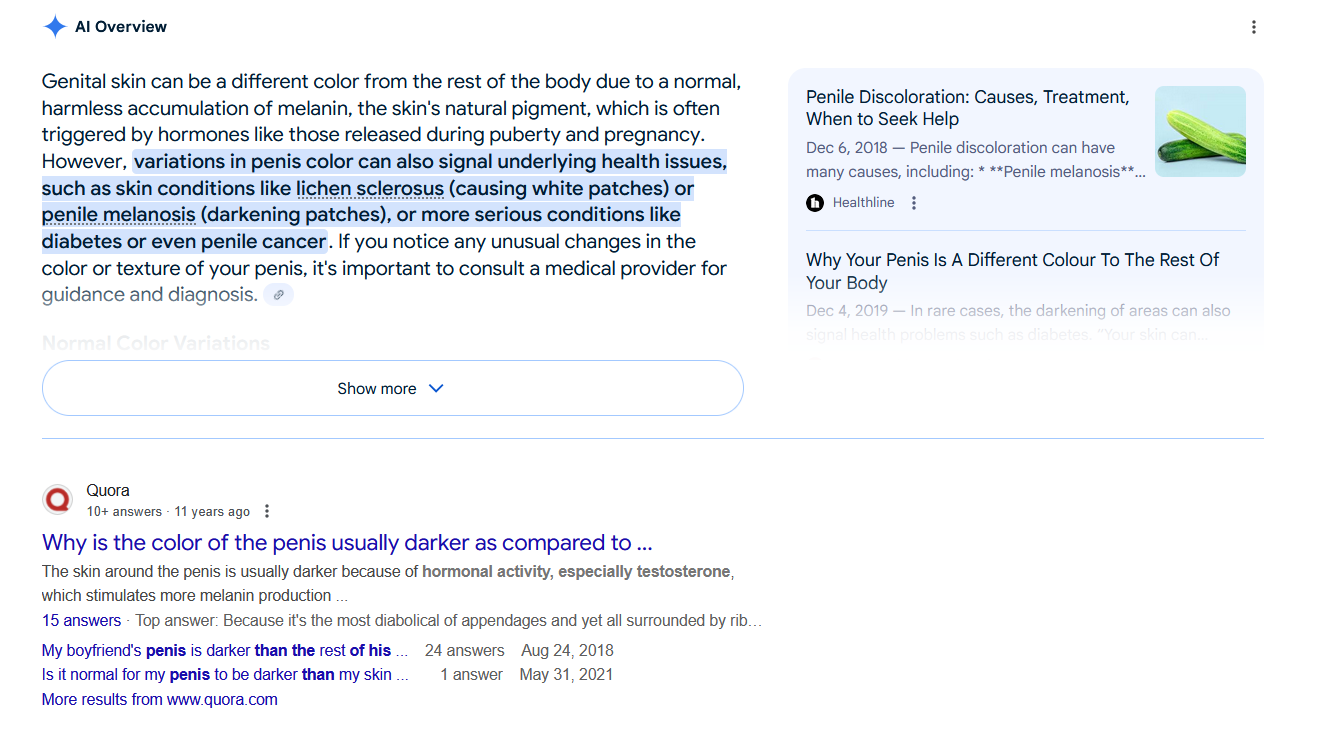The image size is (1336, 741).
Task: Click the Quora logo icon
Action: coord(58,500)
